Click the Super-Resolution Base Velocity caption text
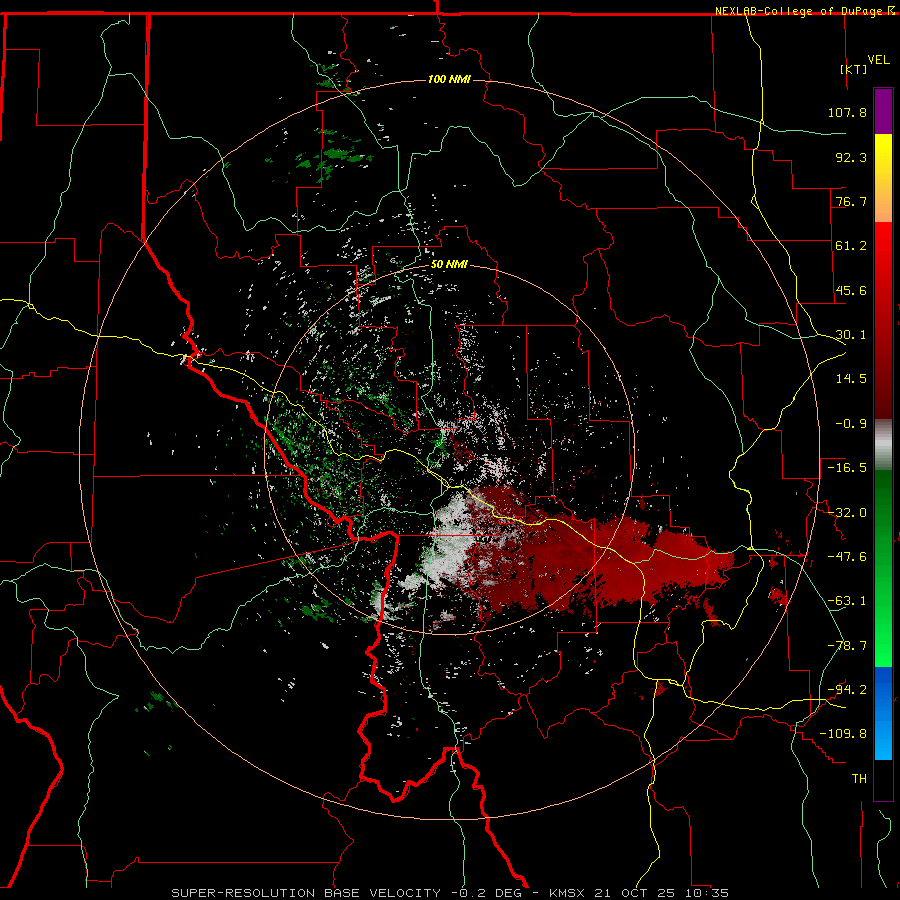The height and width of the screenshot is (900, 900). 450,893
